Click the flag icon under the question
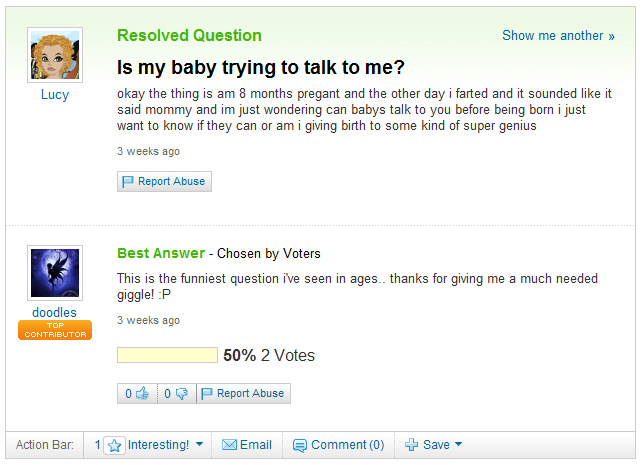Screen dimensions: 641x465 [128, 181]
